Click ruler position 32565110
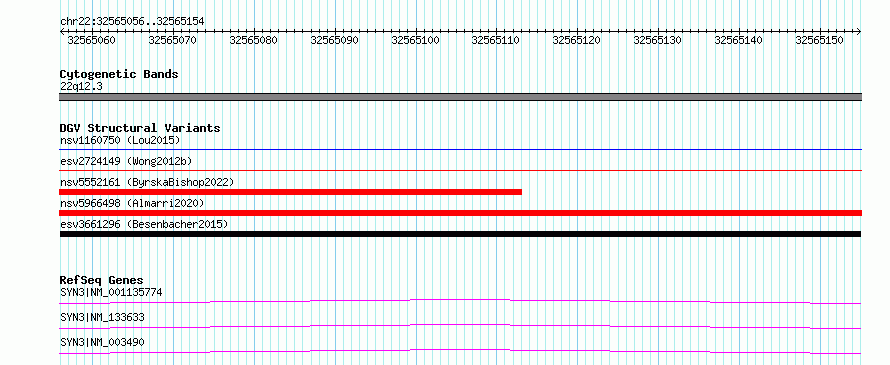Viewport: 890px width, 365px height. (496, 40)
